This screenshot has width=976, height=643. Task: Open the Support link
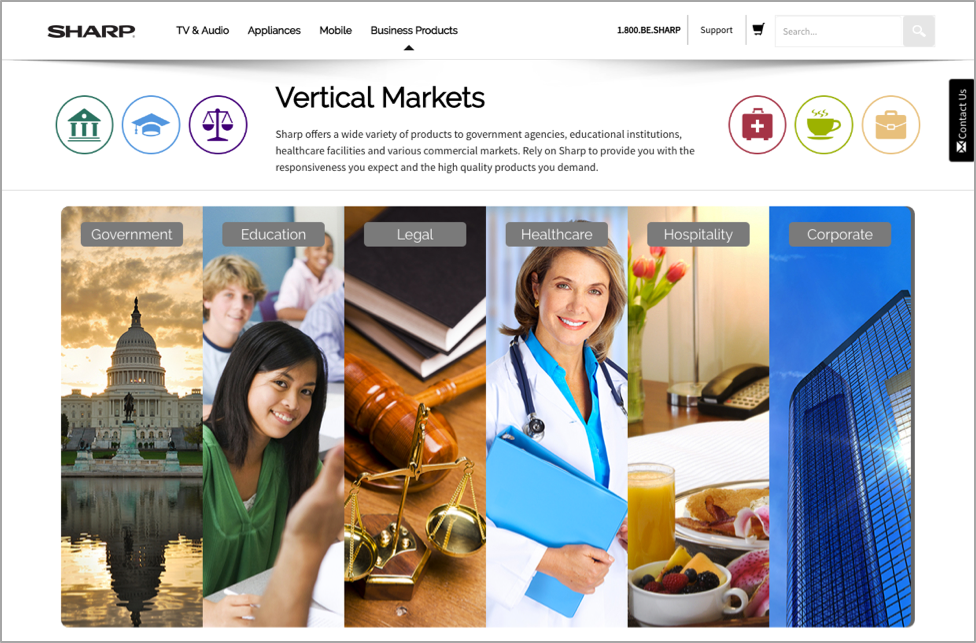point(716,30)
